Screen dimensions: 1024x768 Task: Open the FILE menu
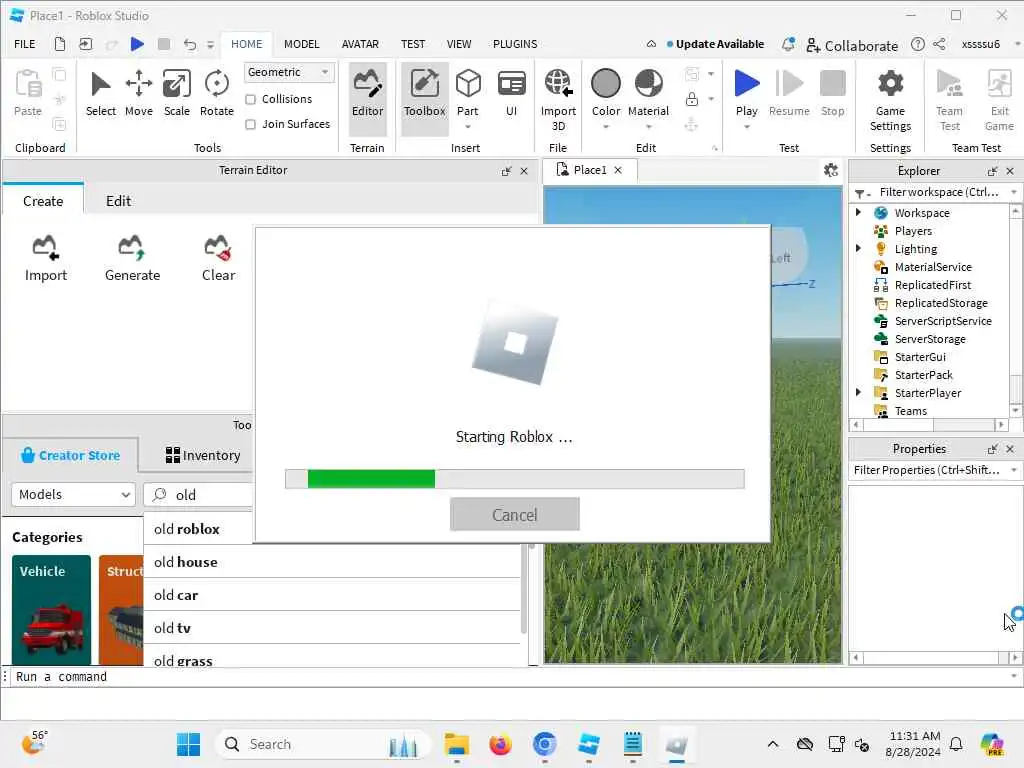[25, 44]
